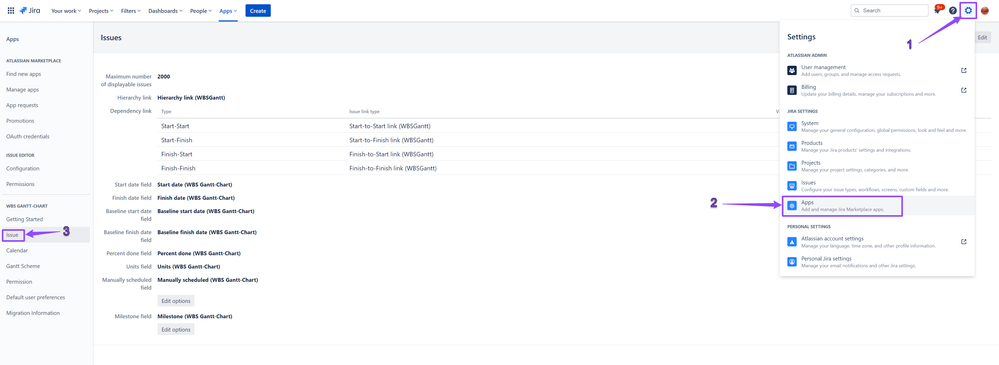This screenshot has width=999, height=365.
Task: Click the Create button
Action: click(257, 11)
